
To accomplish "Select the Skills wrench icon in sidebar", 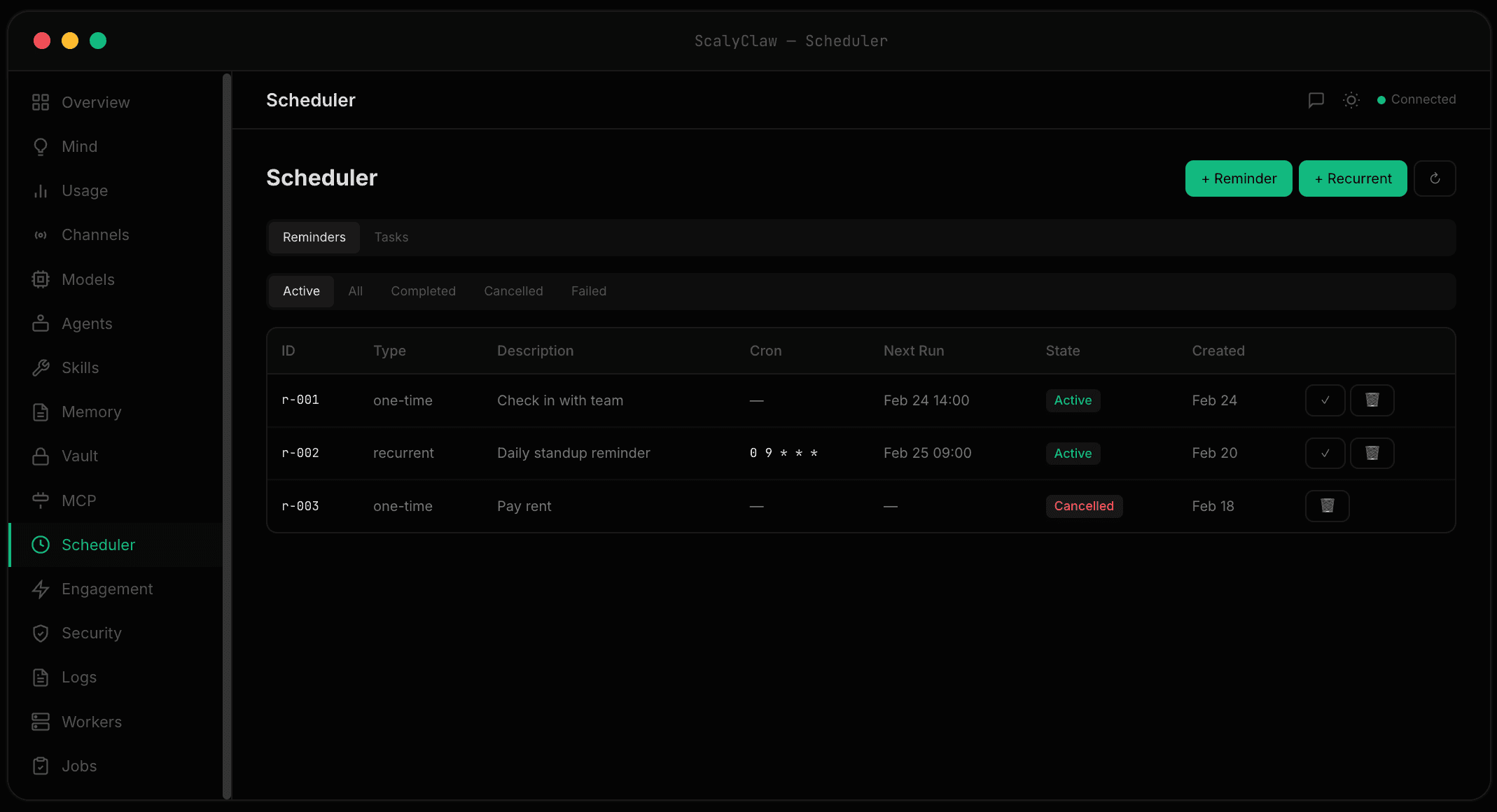I will coord(41,367).
